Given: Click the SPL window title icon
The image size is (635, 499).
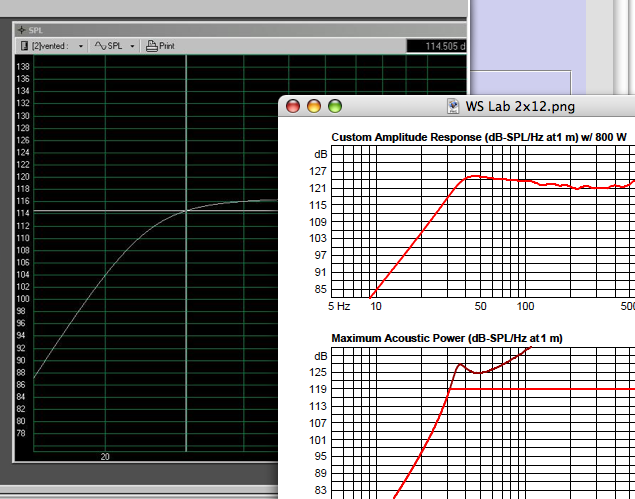Looking at the screenshot, I should tap(22, 30).
